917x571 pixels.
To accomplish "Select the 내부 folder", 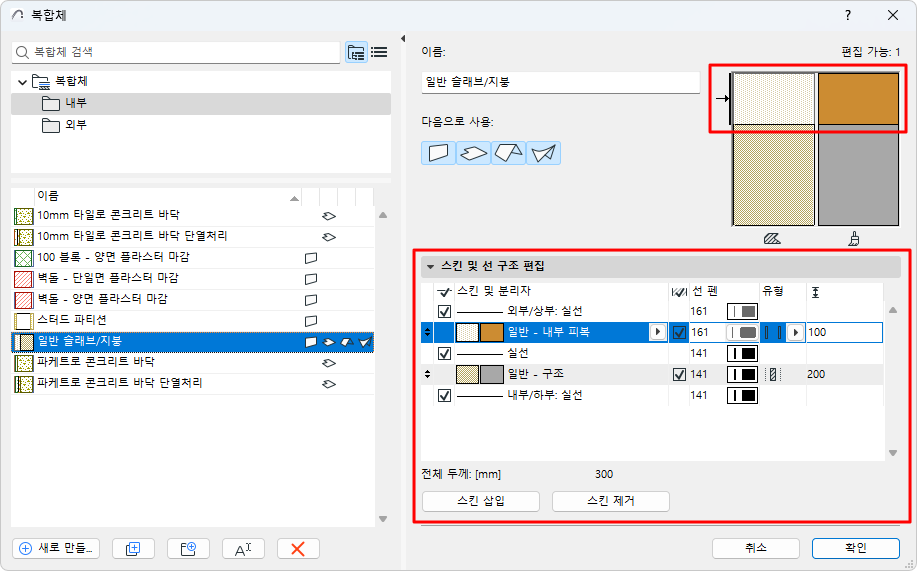I will click(201, 104).
